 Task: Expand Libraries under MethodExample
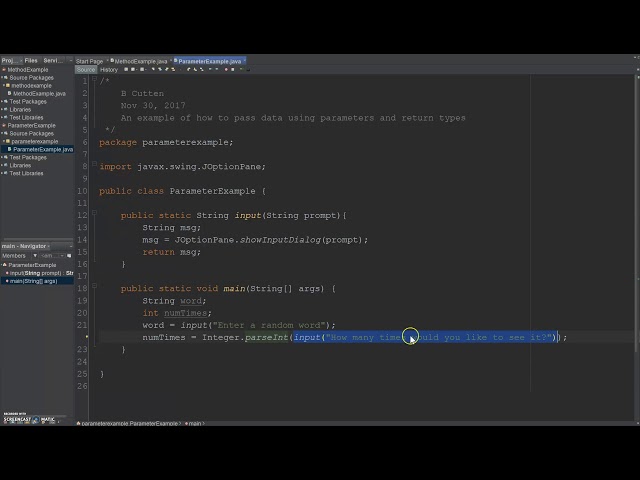(x=2, y=110)
